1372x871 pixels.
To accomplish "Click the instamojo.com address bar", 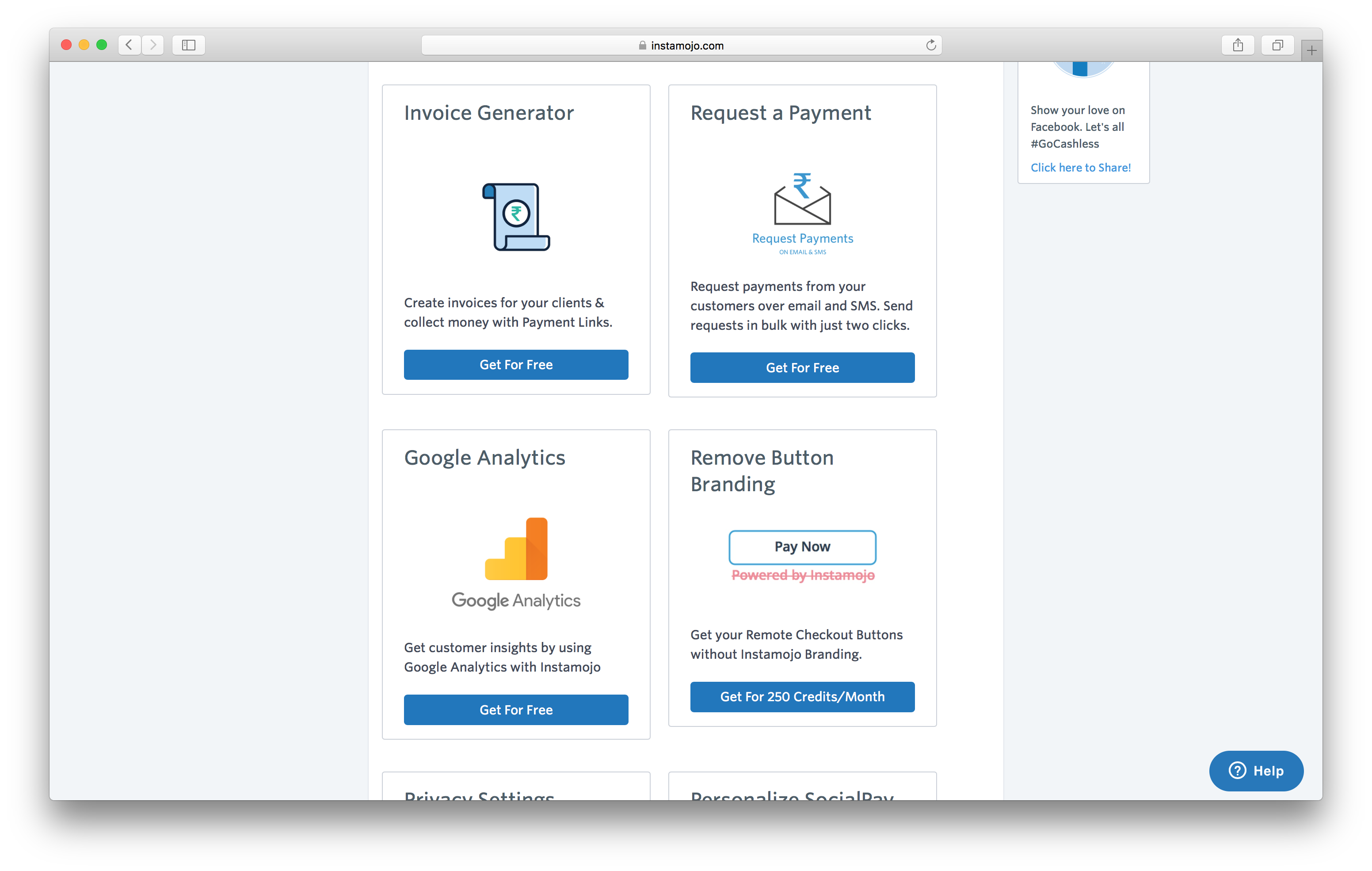I will tap(682, 45).
